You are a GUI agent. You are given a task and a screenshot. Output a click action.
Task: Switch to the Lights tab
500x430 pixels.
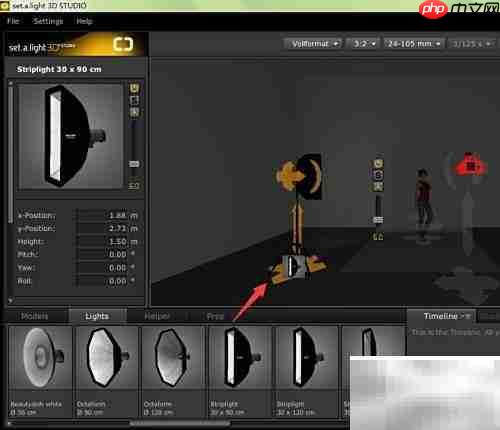97,316
